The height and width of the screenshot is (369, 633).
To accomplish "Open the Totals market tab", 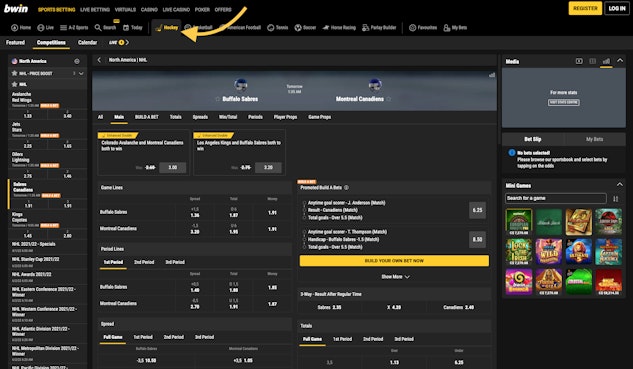I will [x=176, y=117].
